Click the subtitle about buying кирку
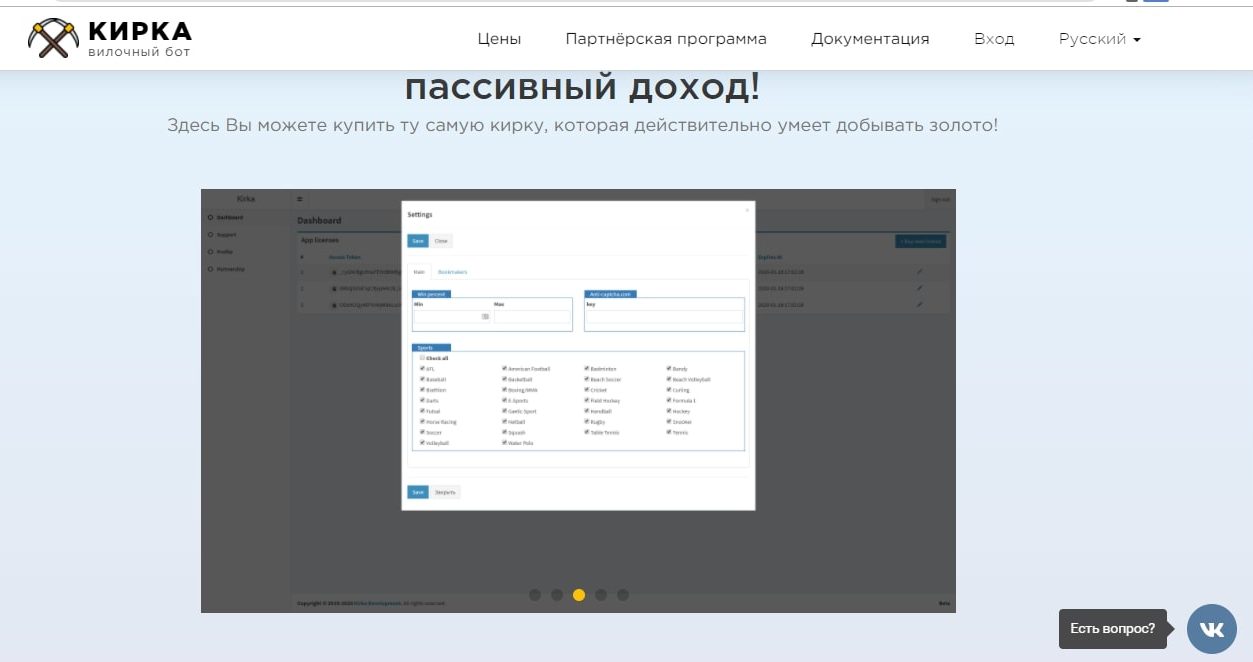Viewport: 1253px width, 662px height. coord(582,126)
